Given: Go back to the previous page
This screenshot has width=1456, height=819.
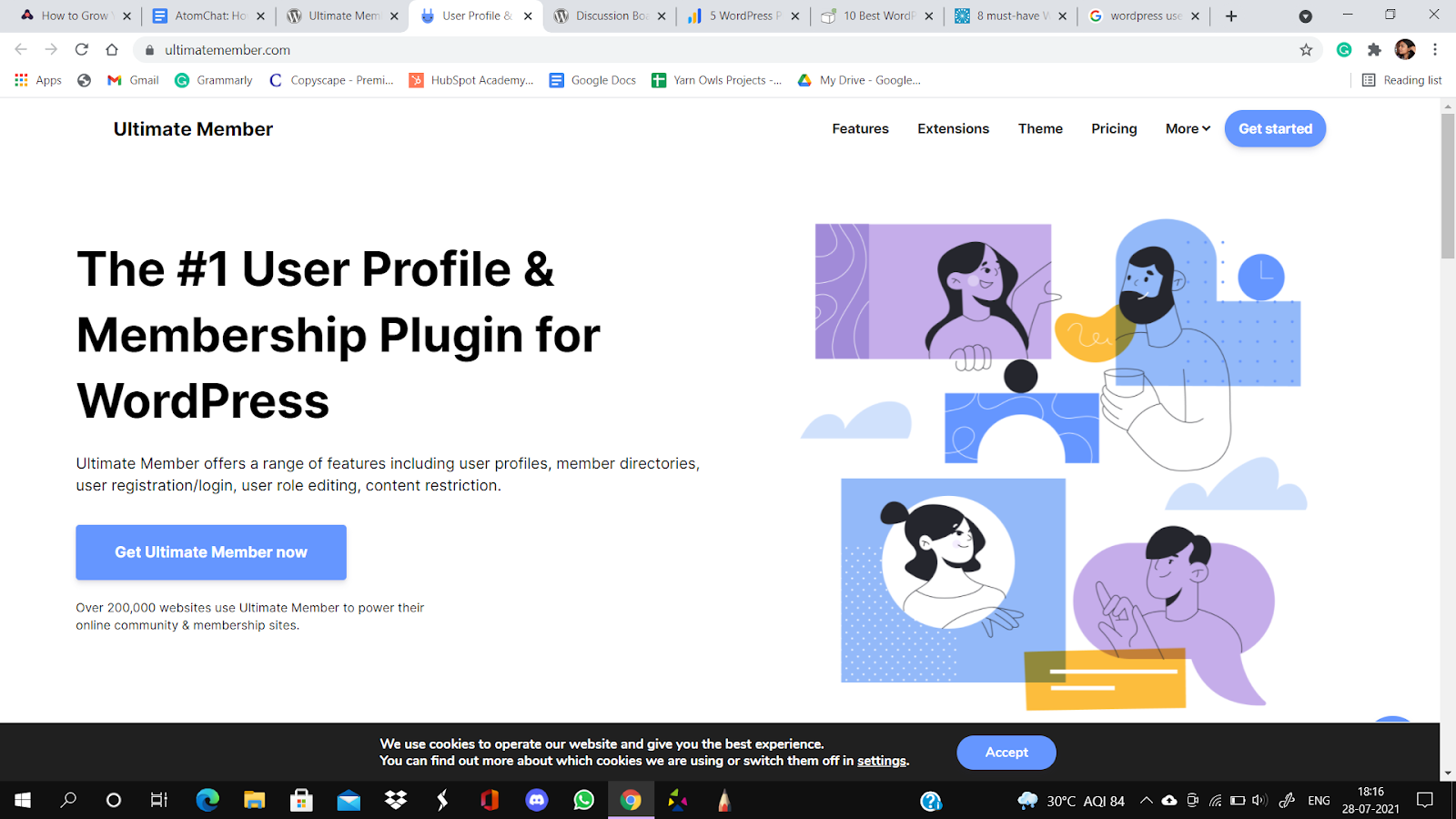Looking at the screenshot, I should pyautogui.click(x=21, y=50).
